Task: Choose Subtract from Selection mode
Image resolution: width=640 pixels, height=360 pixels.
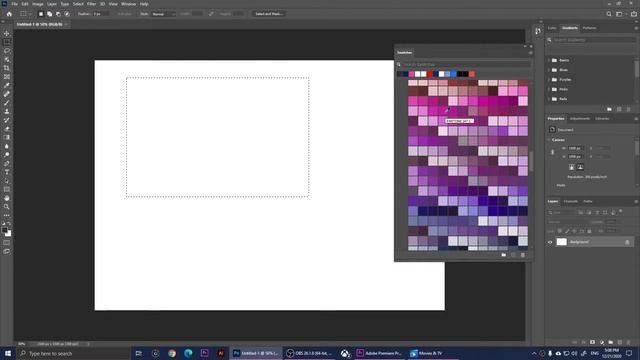Action: (58, 14)
